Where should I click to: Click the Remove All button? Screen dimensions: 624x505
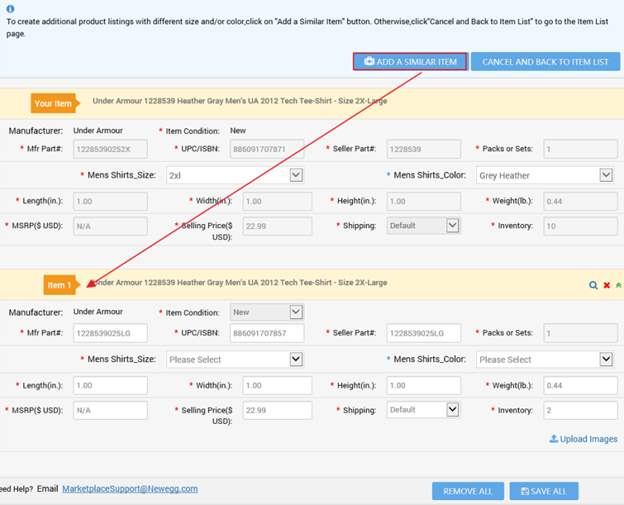pos(467,491)
